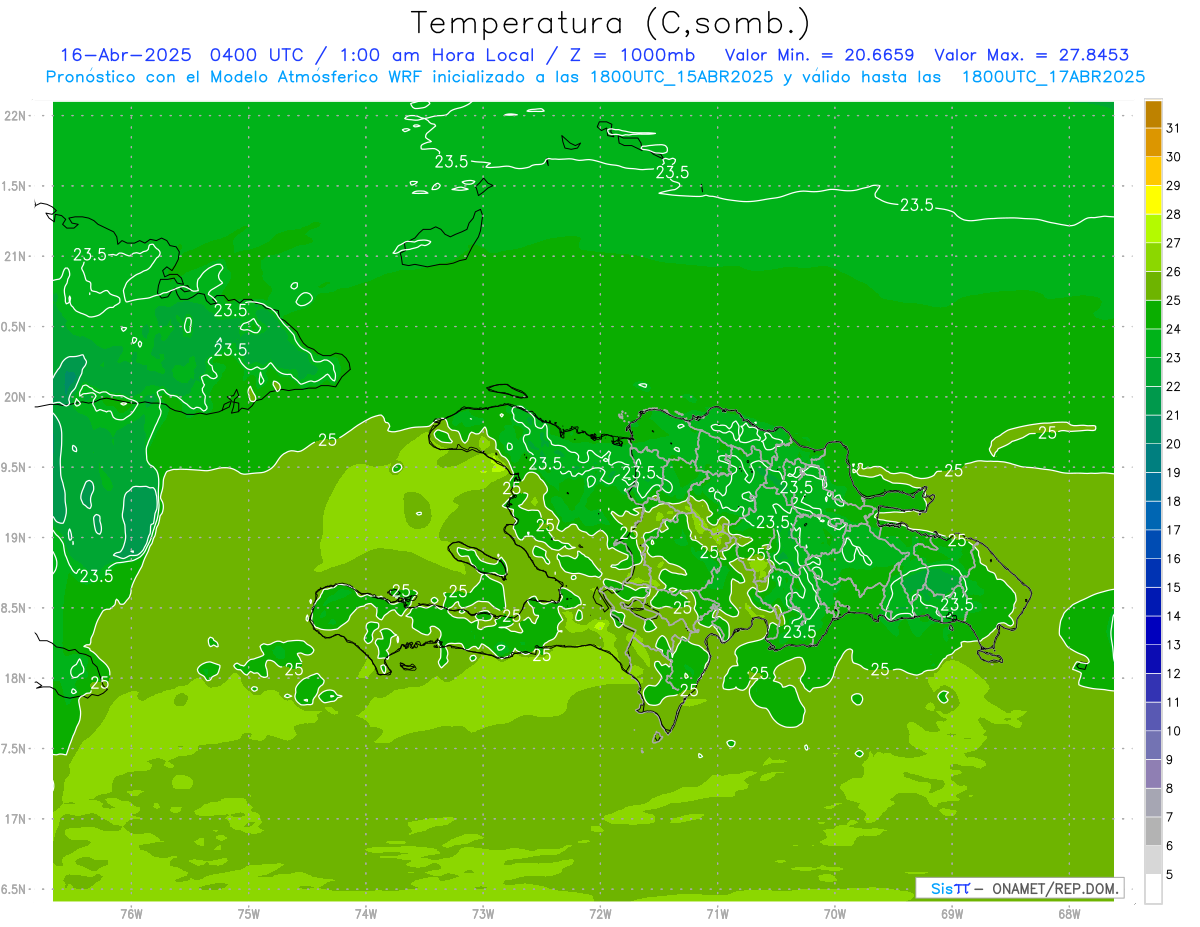
Task: Click the 17N latitude axis label
Action: (16, 819)
